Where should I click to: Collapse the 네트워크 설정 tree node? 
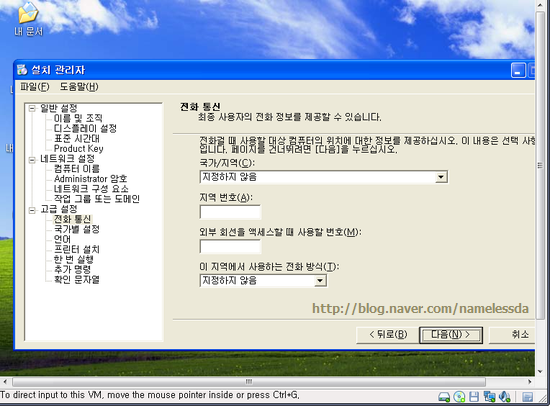point(32,160)
